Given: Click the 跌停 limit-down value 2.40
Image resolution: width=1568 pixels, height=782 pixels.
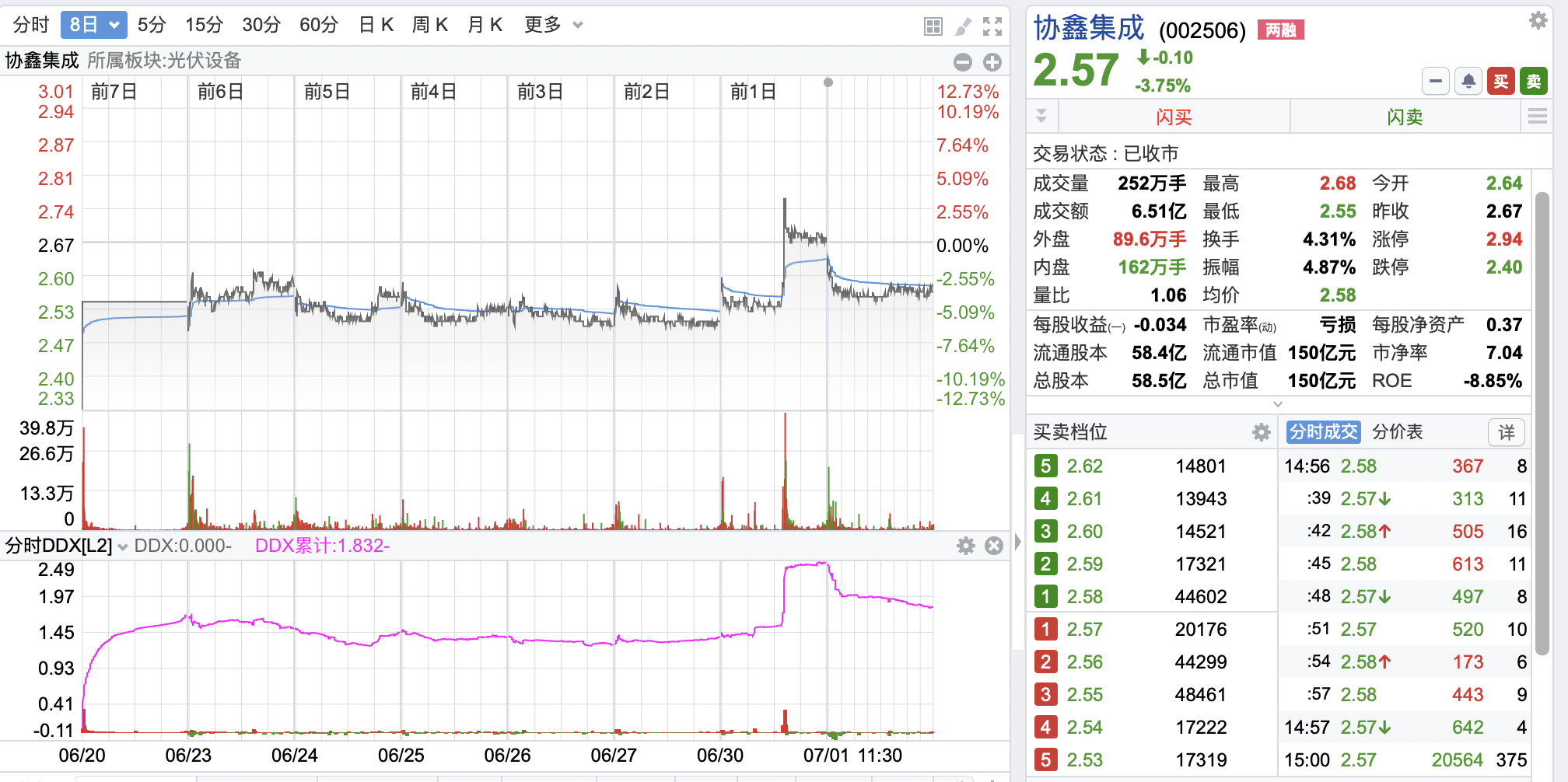Looking at the screenshot, I should click(x=1503, y=267).
